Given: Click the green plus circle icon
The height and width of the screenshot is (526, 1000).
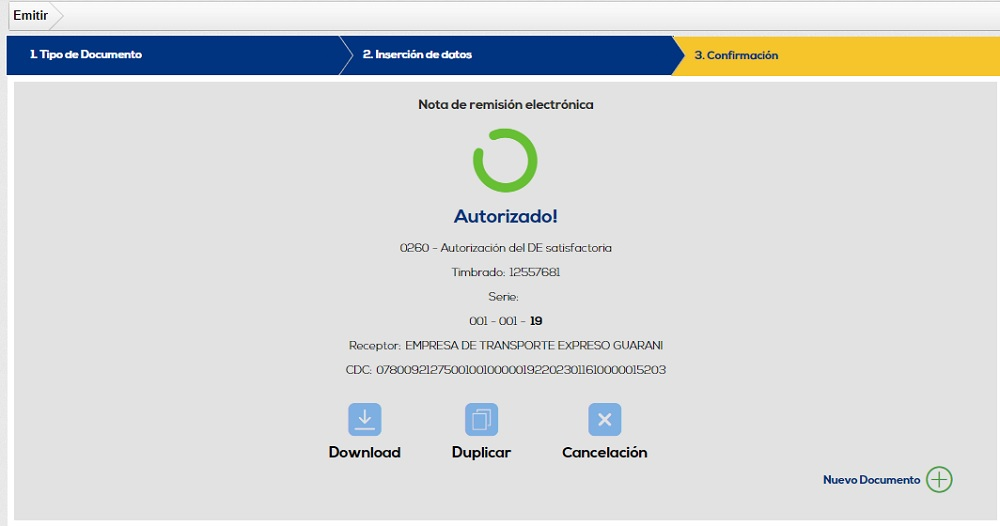Looking at the screenshot, I should click(x=939, y=480).
